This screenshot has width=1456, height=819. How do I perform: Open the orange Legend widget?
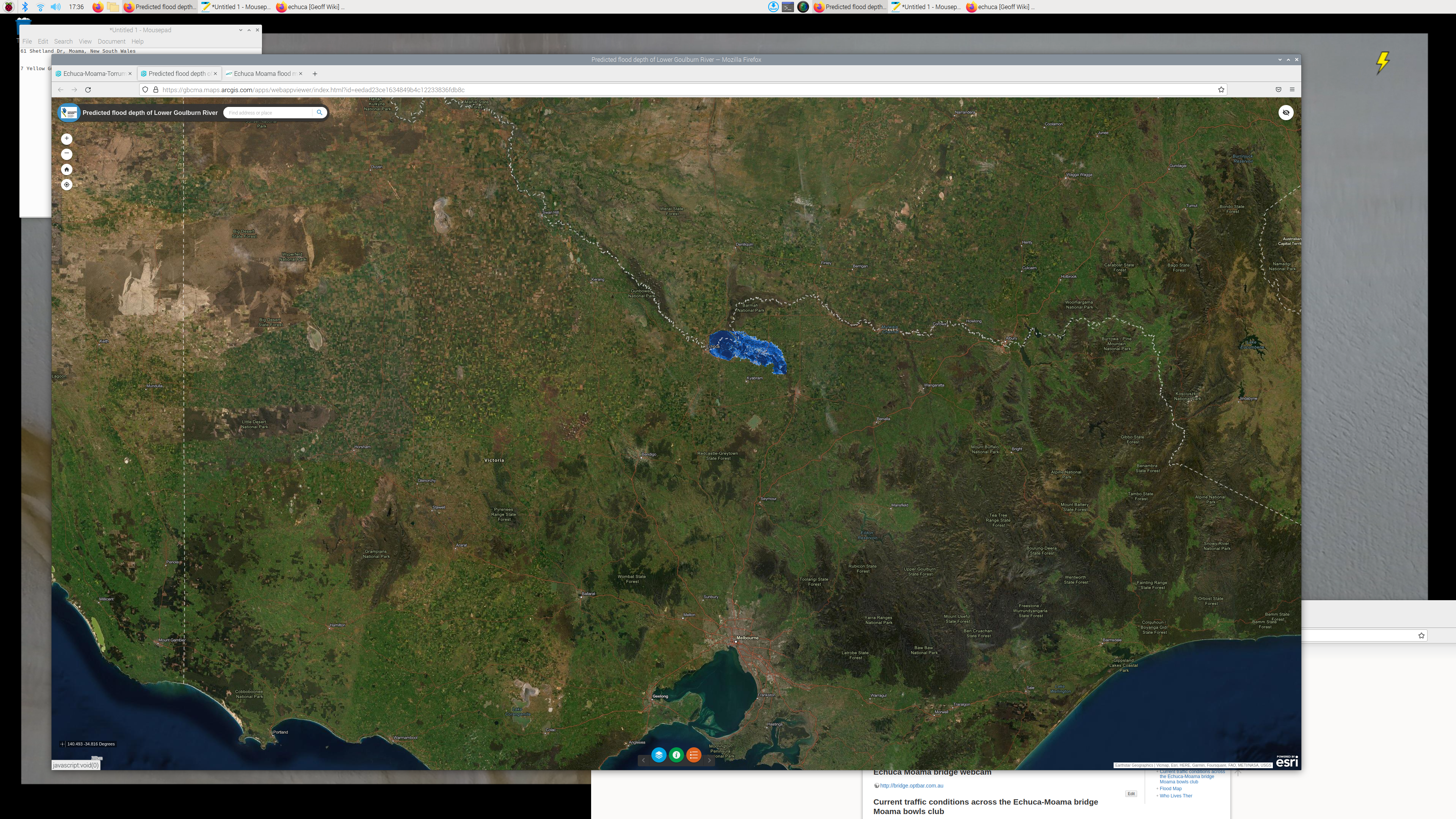coord(693,755)
